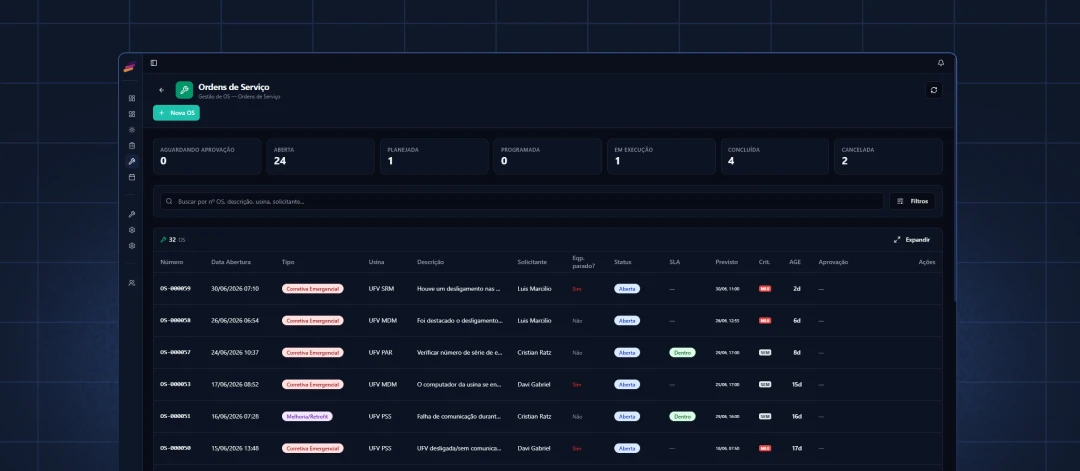This screenshot has width=1080, height=471.
Task: Open the users icon at the sidebar bottom
Action: (132, 282)
